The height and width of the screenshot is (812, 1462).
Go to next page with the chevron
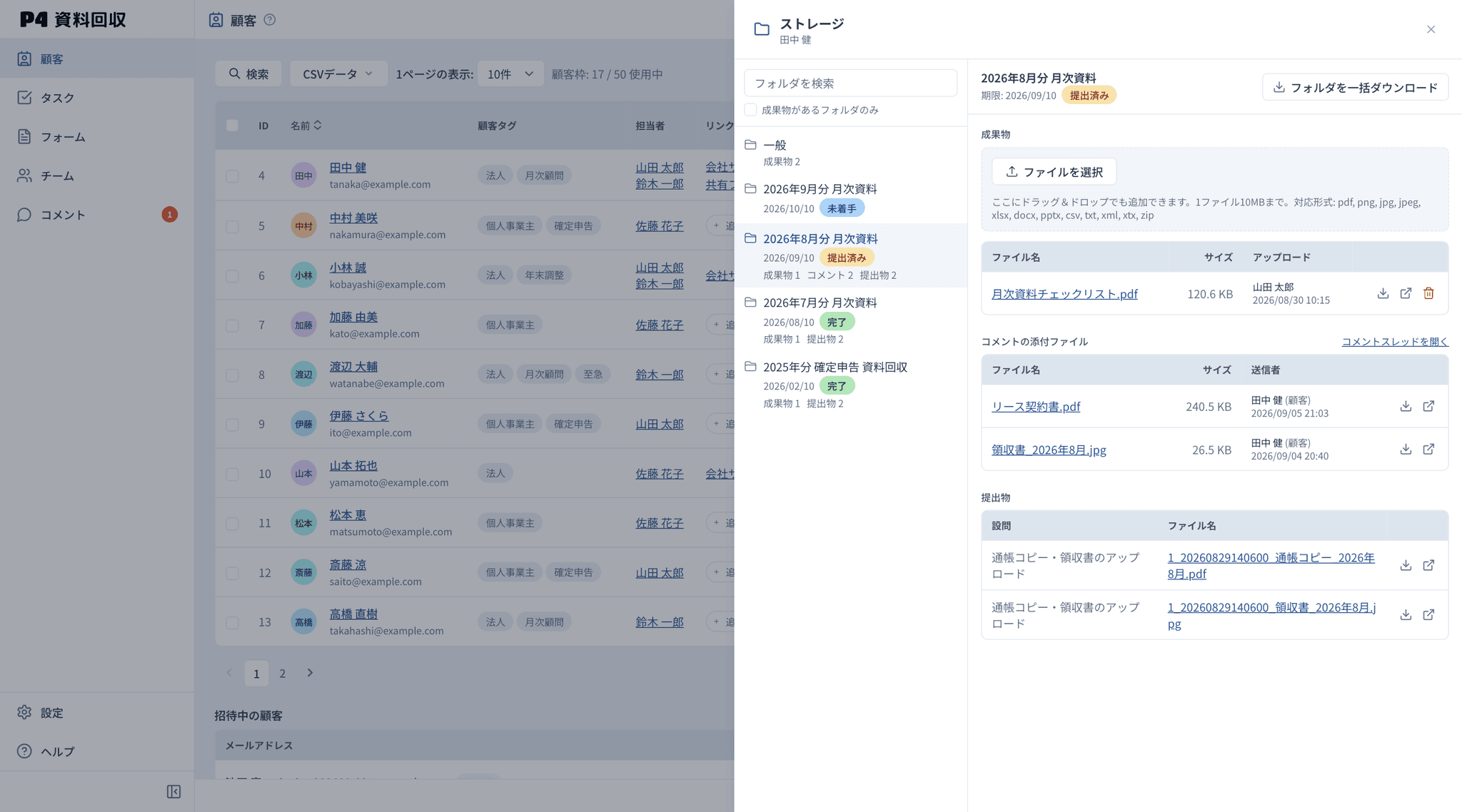pyautogui.click(x=310, y=673)
